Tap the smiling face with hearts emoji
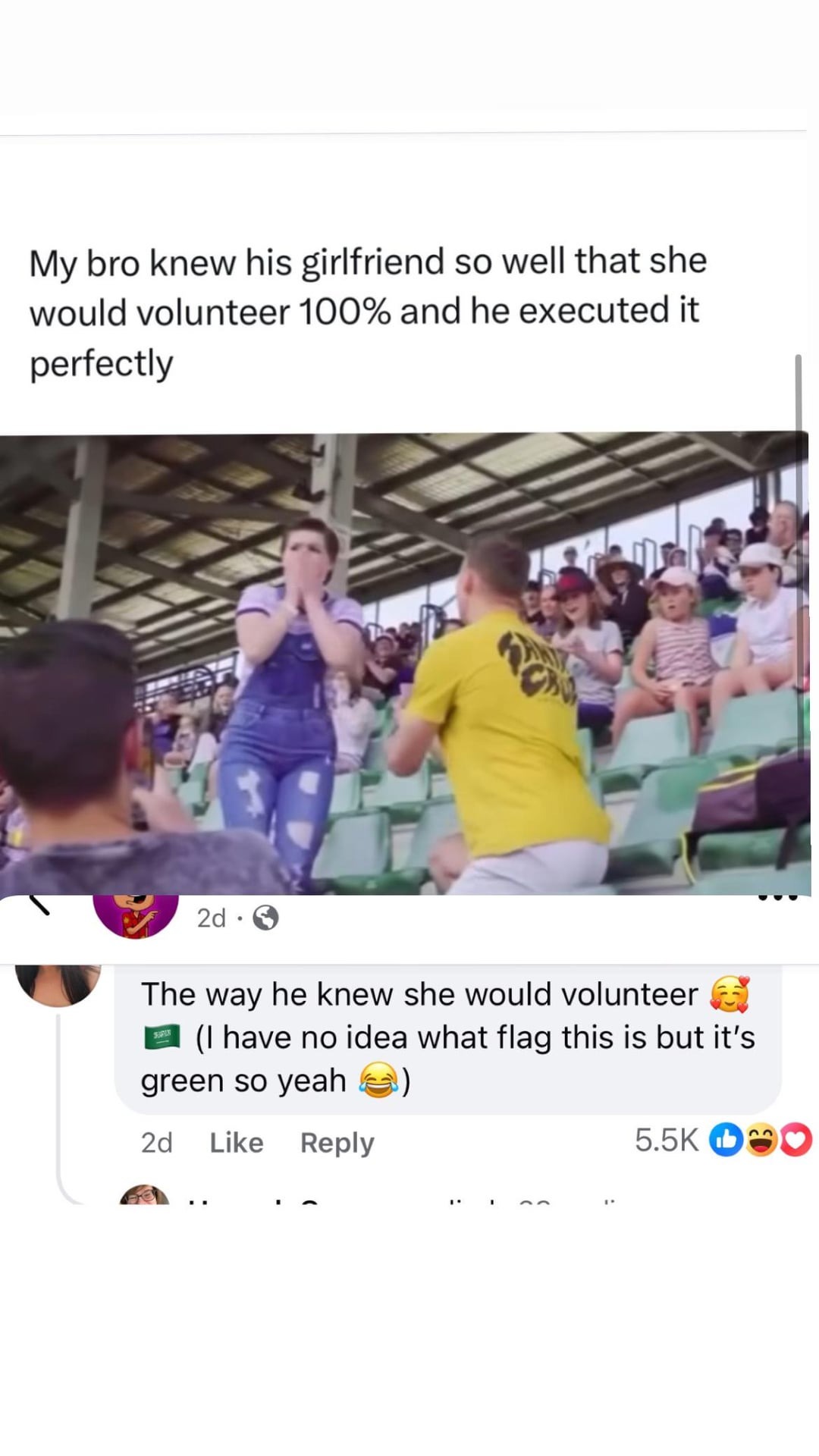819x1456 pixels. [730, 994]
